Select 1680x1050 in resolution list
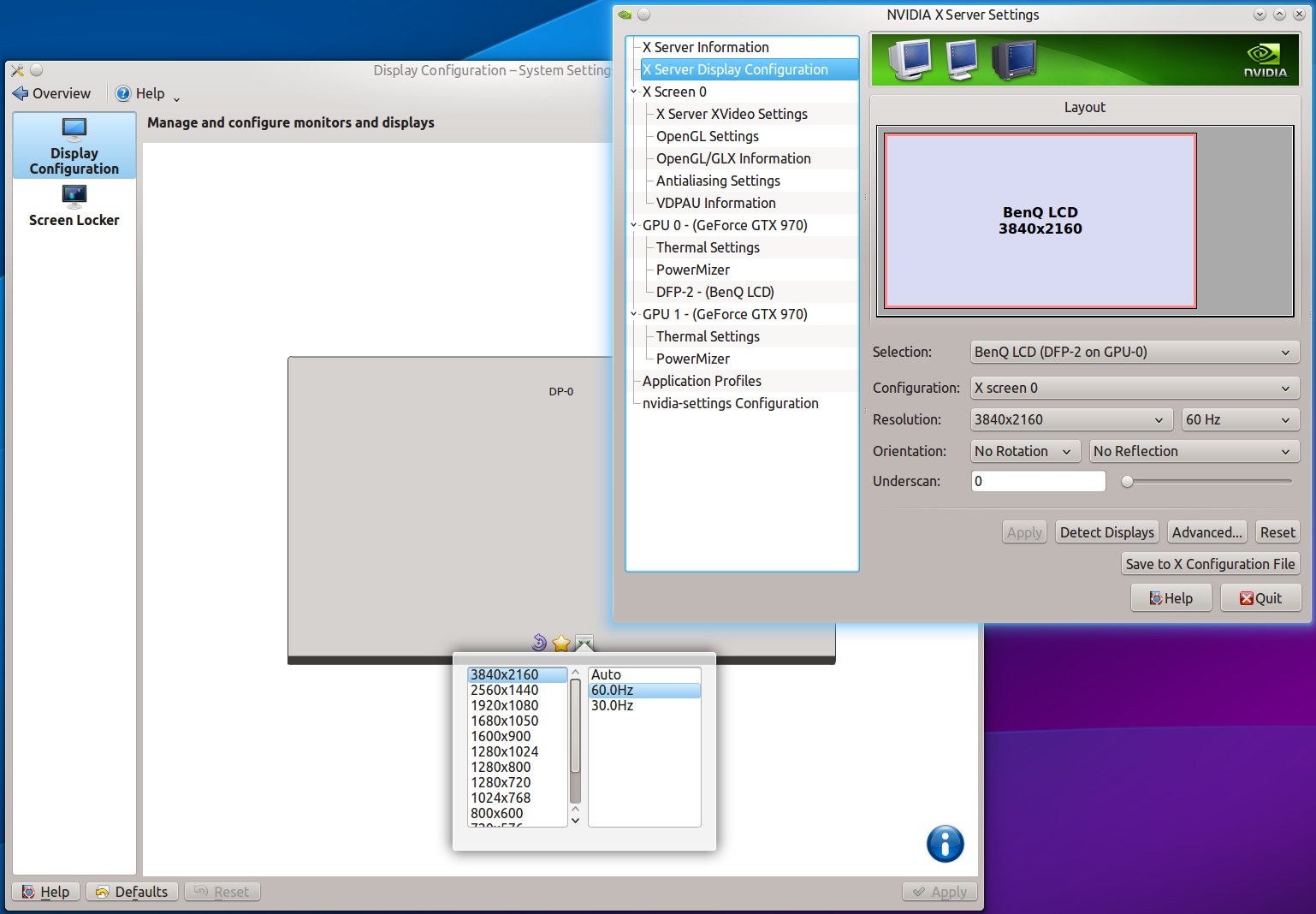Image resolution: width=1316 pixels, height=914 pixels. click(x=517, y=721)
